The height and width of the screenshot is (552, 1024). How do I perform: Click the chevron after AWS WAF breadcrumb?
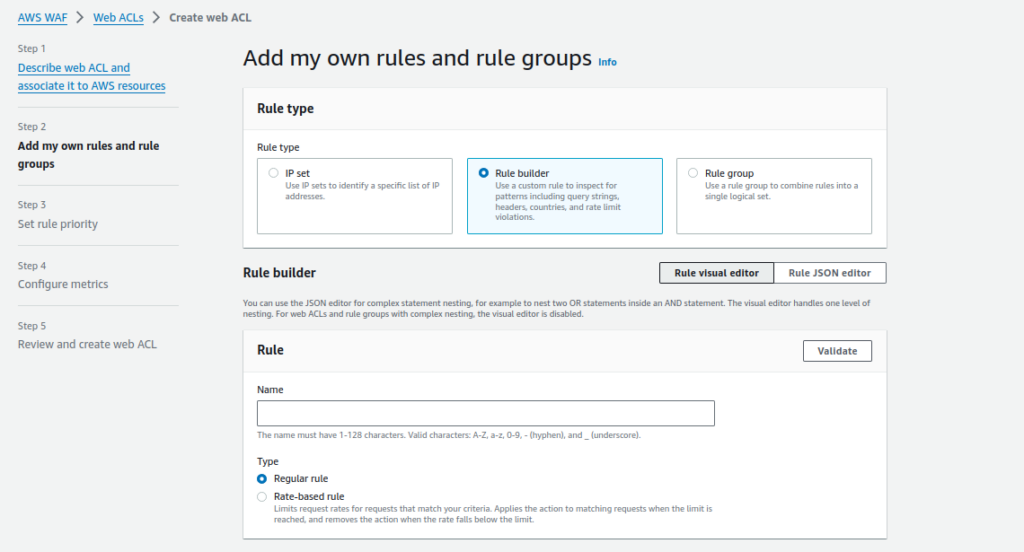point(79,18)
